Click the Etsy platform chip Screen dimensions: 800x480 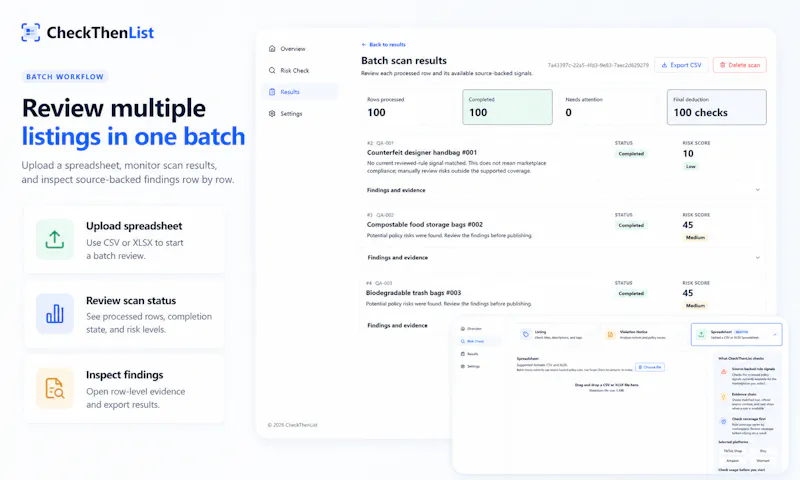(x=763, y=451)
